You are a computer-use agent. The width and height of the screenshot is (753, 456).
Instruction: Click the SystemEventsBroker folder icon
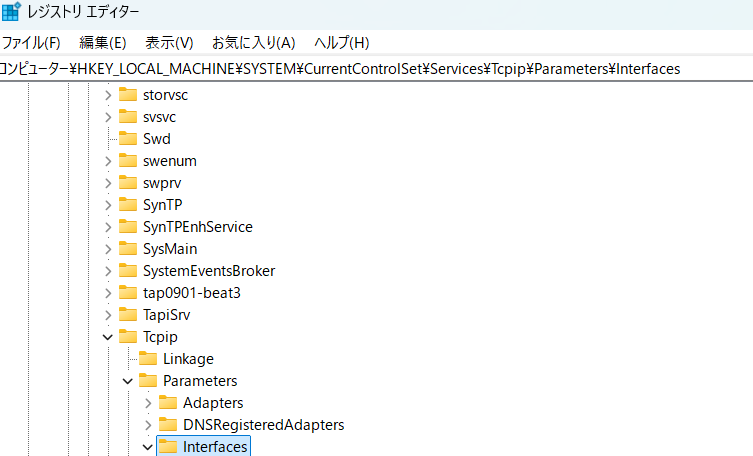128,270
